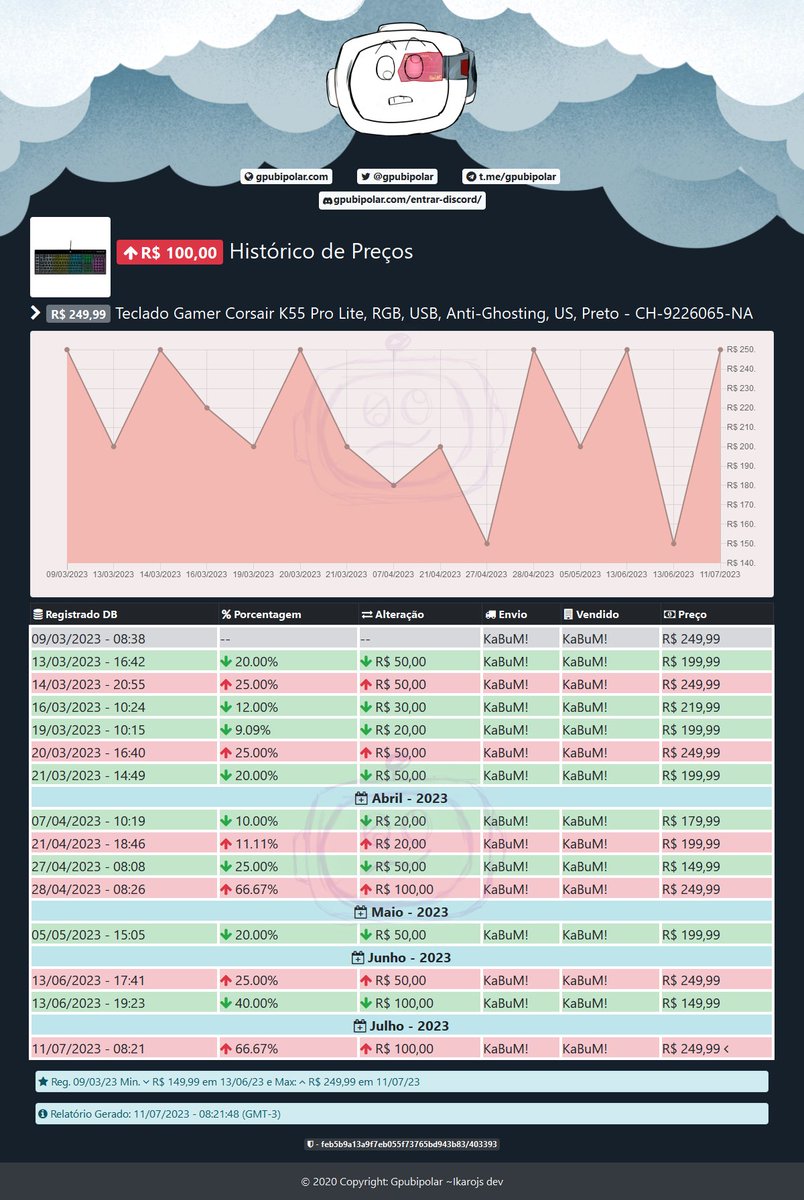804x1200 pixels.
Task: Click the Abril - 2023 month separator
Action: point(402,798)
